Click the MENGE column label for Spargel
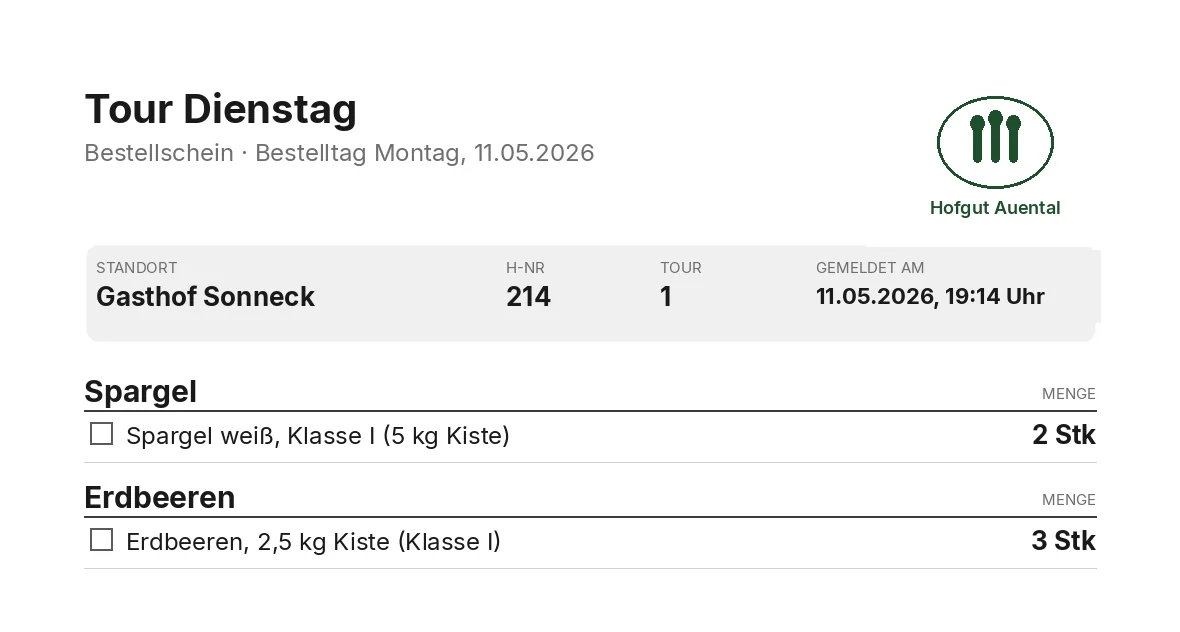 [1069, 393]
